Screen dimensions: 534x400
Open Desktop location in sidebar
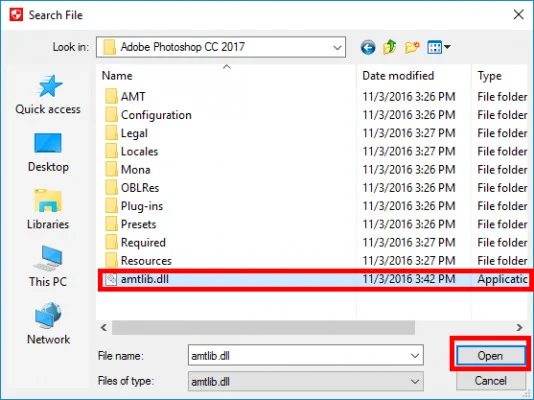click(x=48, y=153)
